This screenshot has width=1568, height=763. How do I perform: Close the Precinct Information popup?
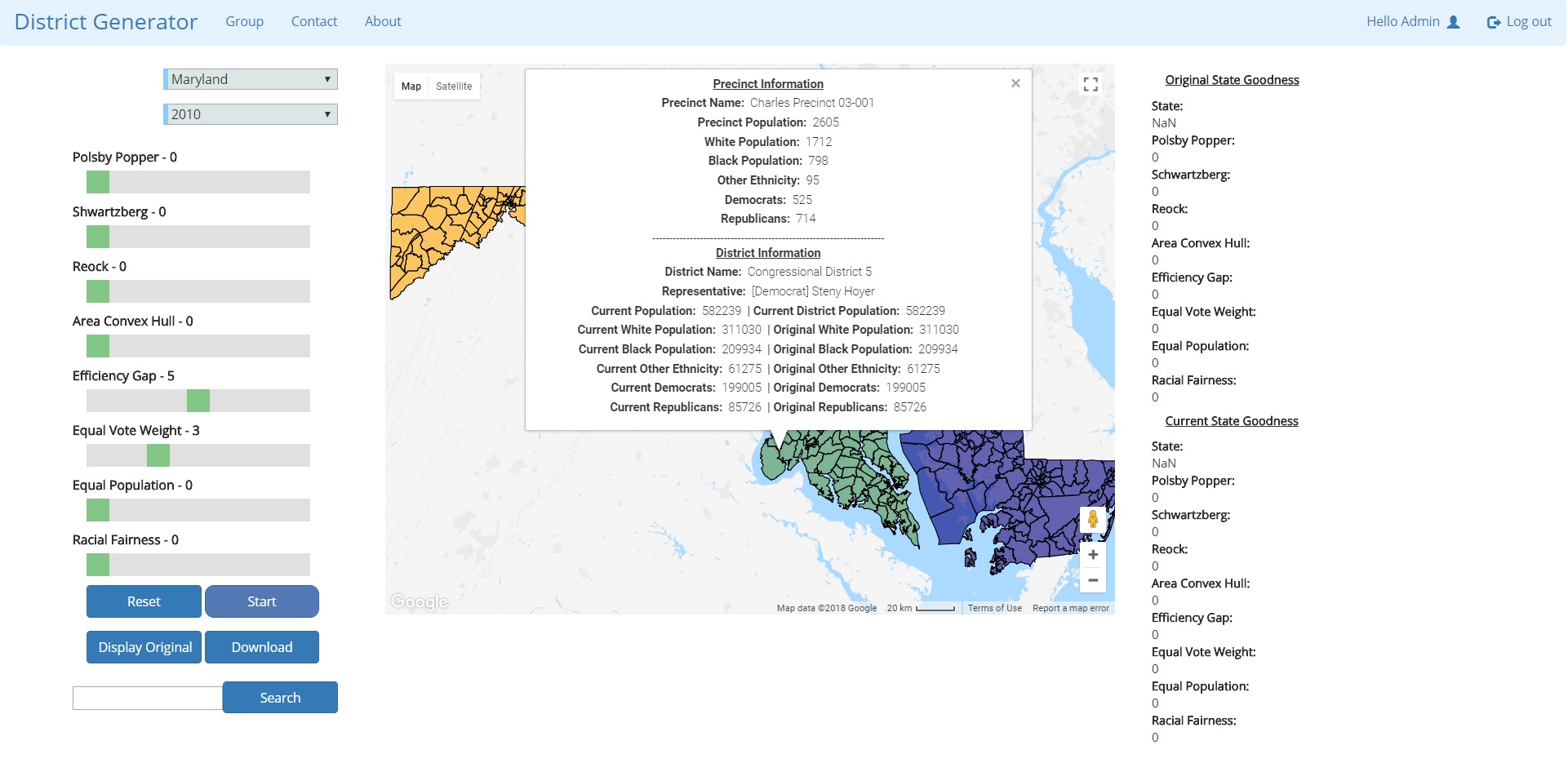pos(1015,83)
